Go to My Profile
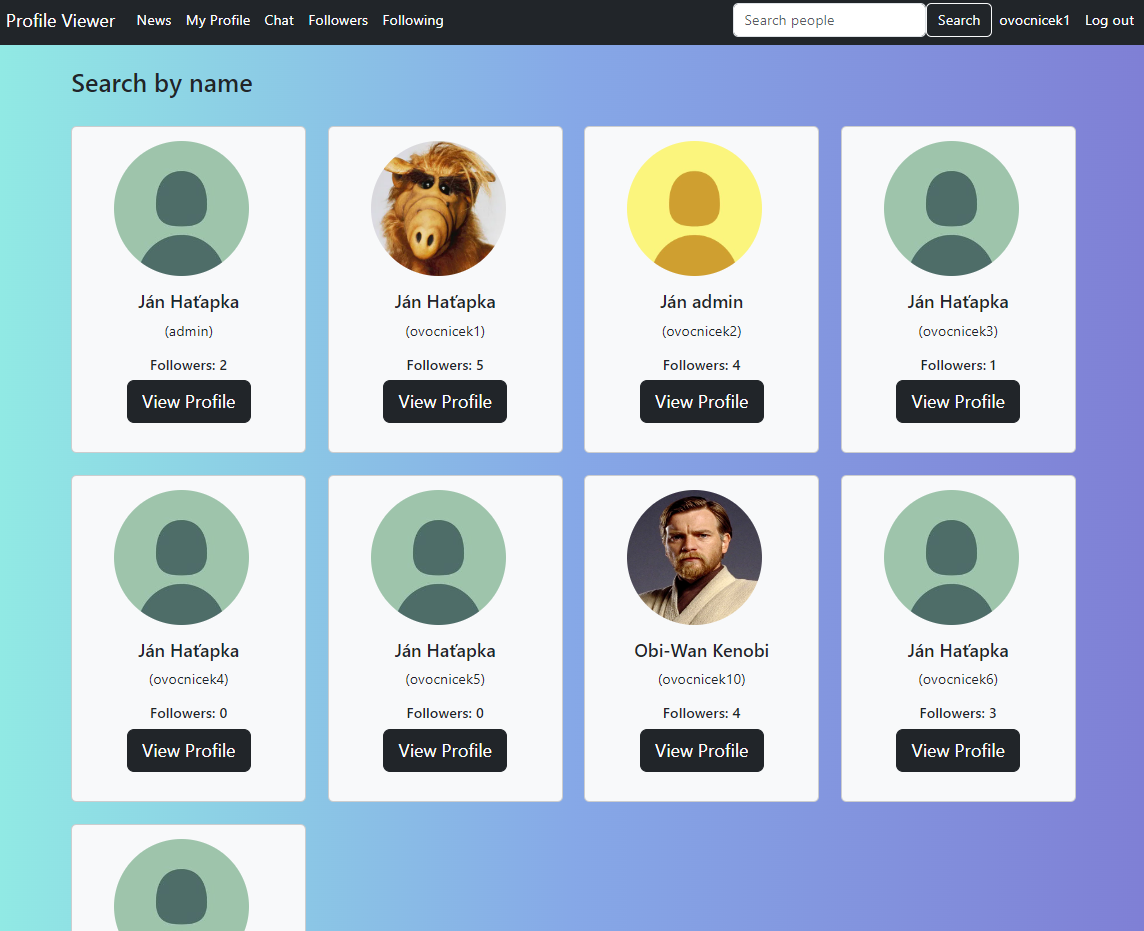Viewport: 1144px width, 931px height. (x=217, y=20)
